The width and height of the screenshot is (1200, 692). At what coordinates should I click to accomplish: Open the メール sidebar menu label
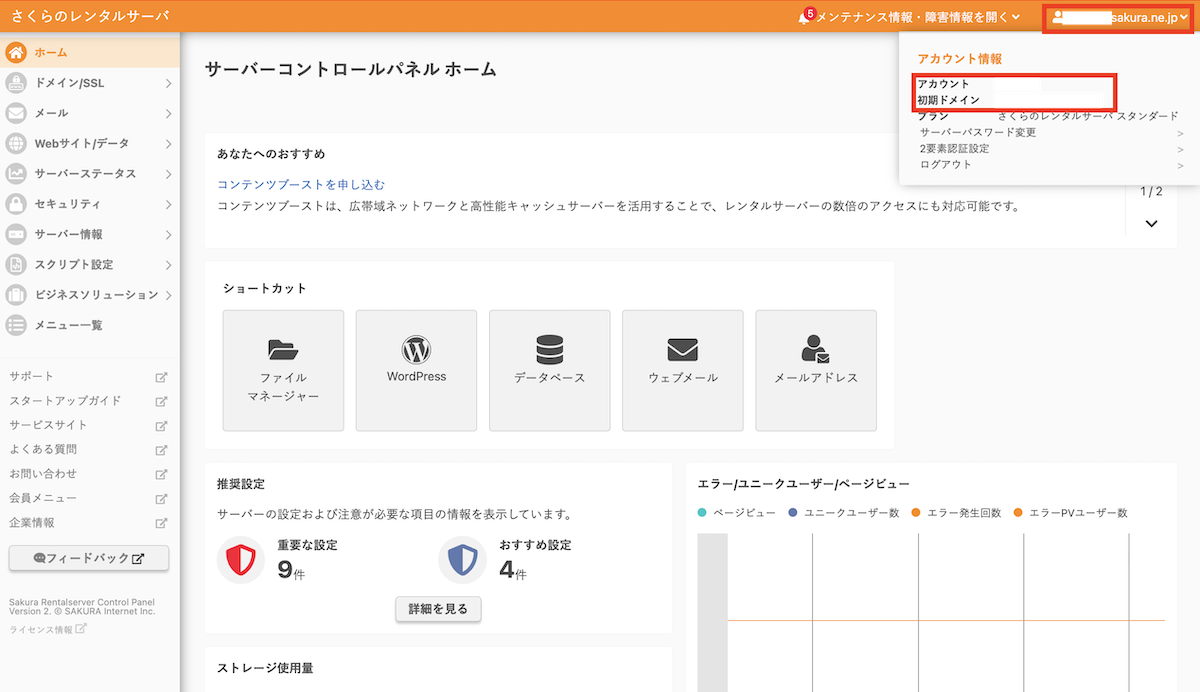coord(52,113)
